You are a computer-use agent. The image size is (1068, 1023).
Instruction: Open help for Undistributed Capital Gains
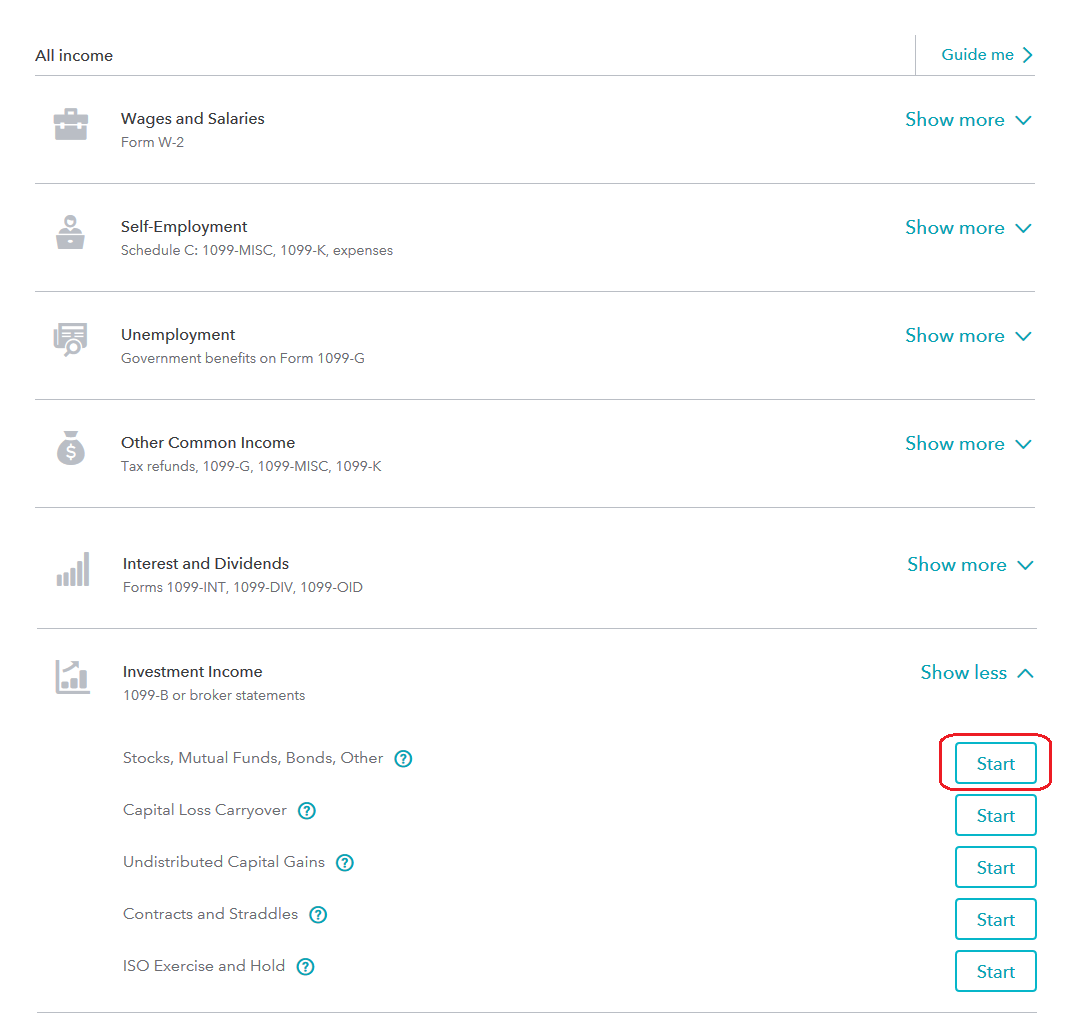[345, 863]
